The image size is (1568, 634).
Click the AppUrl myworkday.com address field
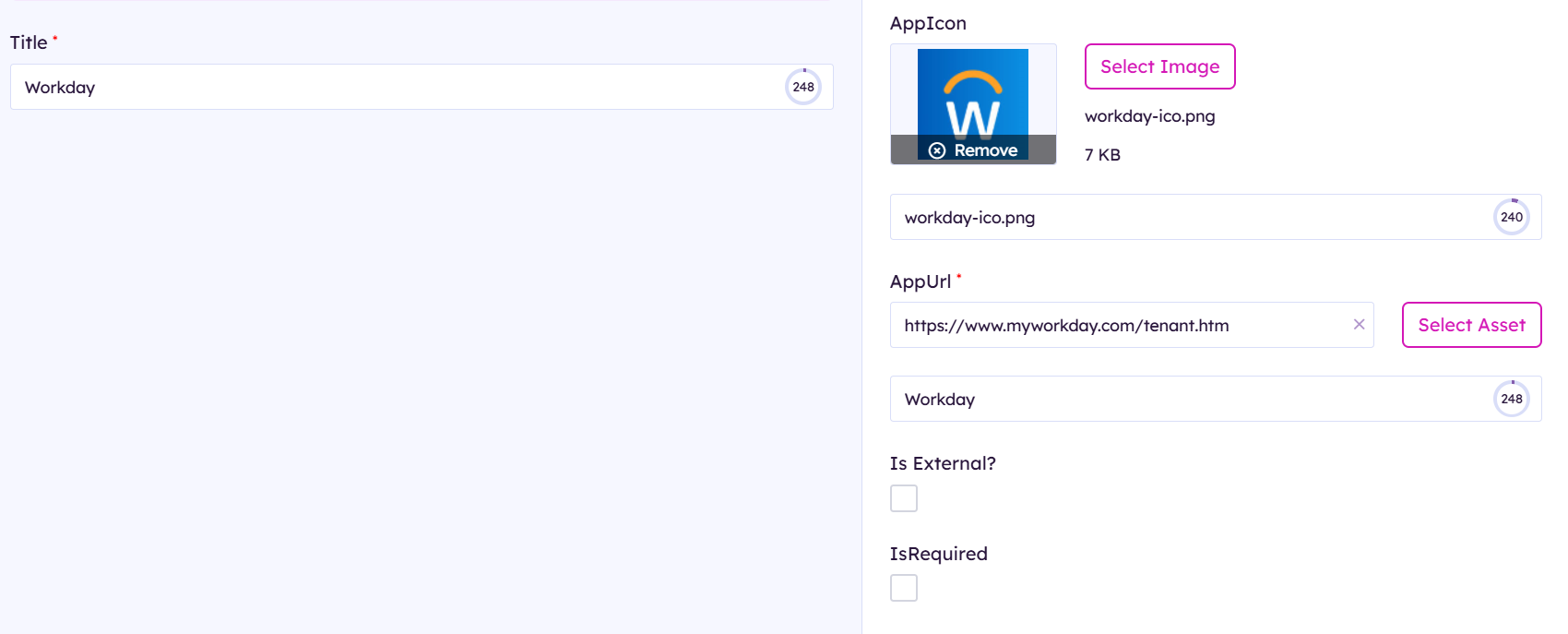point(1116,325)
